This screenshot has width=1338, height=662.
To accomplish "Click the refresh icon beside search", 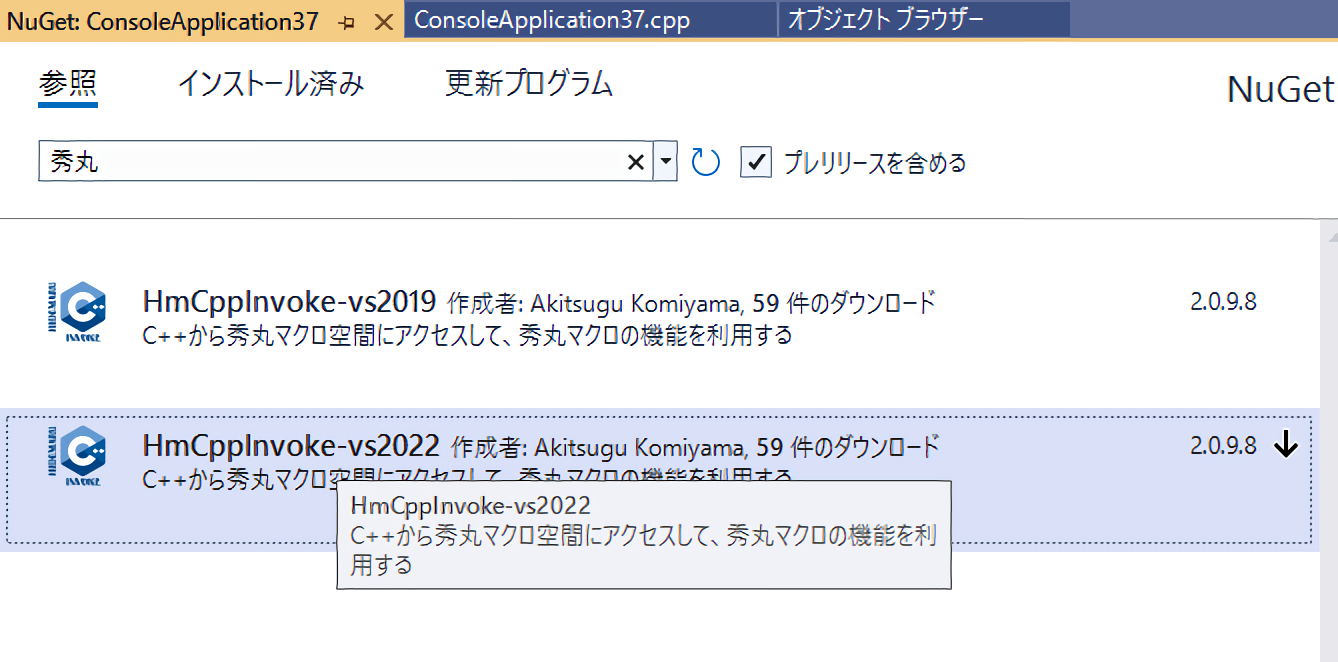I will [x=706, y=162].
